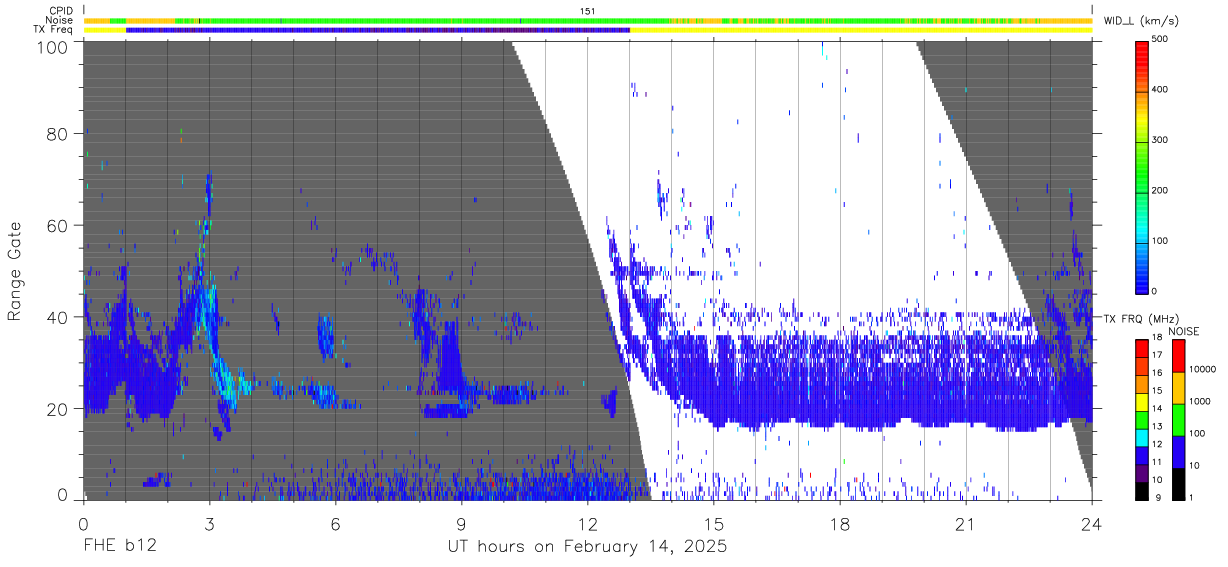This screenshot has height=567, width=1228.
Task: Click the 6 hour tick on time axis
Action: pyautogui.click(x=335, y=524)
